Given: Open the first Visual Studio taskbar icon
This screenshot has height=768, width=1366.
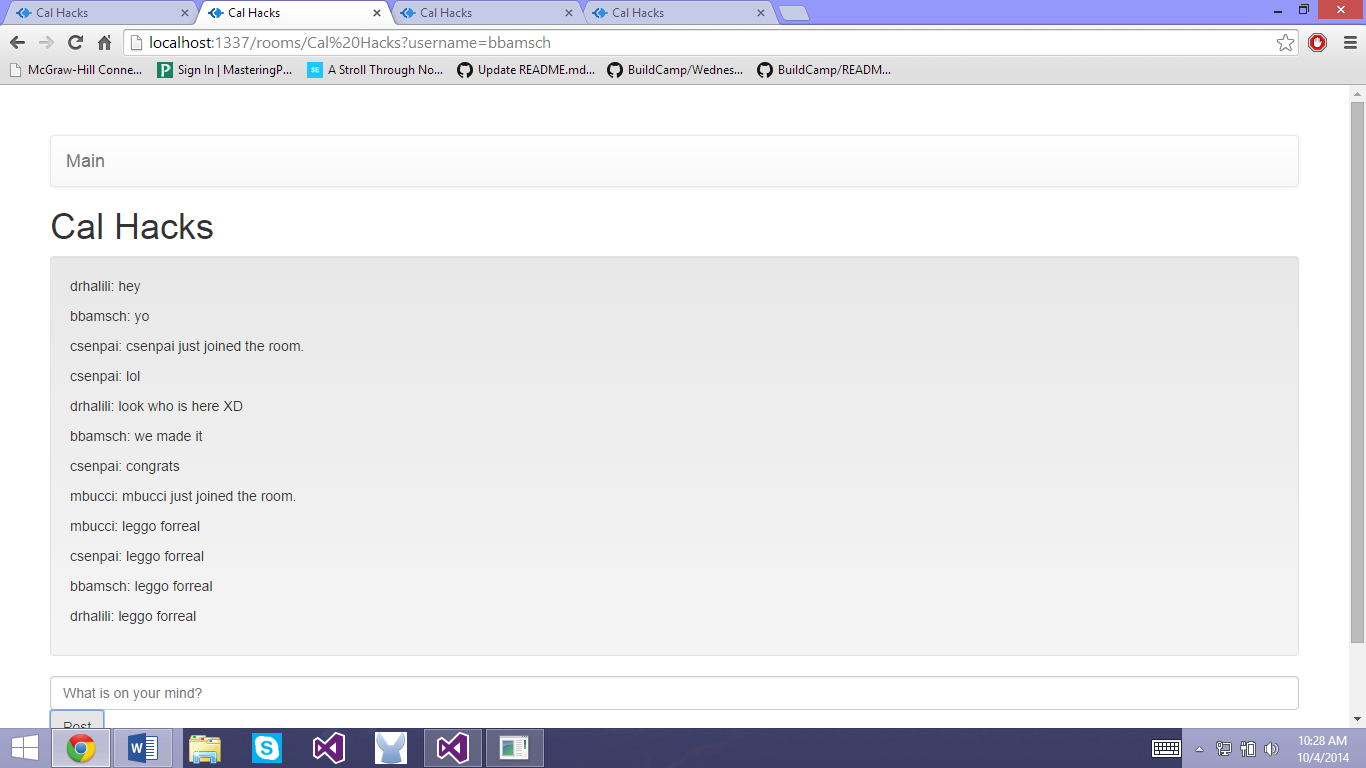Looking at the screenshot, I should [x=329, y=748].
